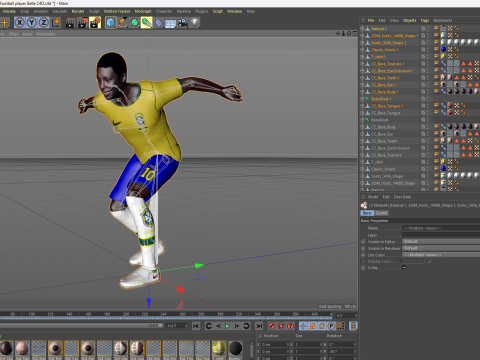Image resolution: width=480 pixels, height=360 pixels.
Task: Open Render Settings with the gear clapperboard
Action: pos(95,23)
